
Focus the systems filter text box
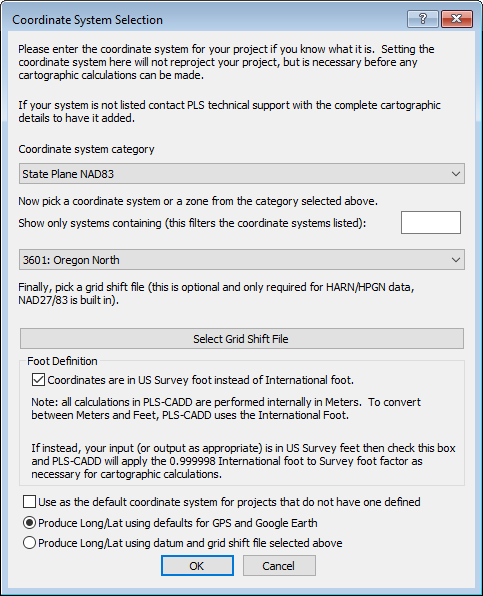coord(431,222)
